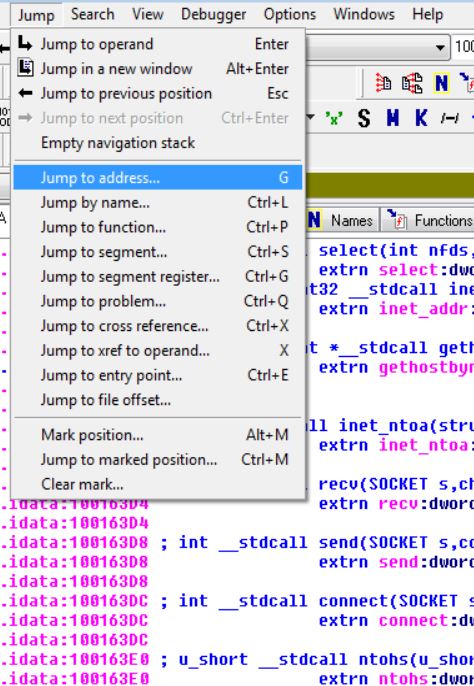Click the blue K toolbar icon
Screen dimensions: 474x686
[421, 118]
